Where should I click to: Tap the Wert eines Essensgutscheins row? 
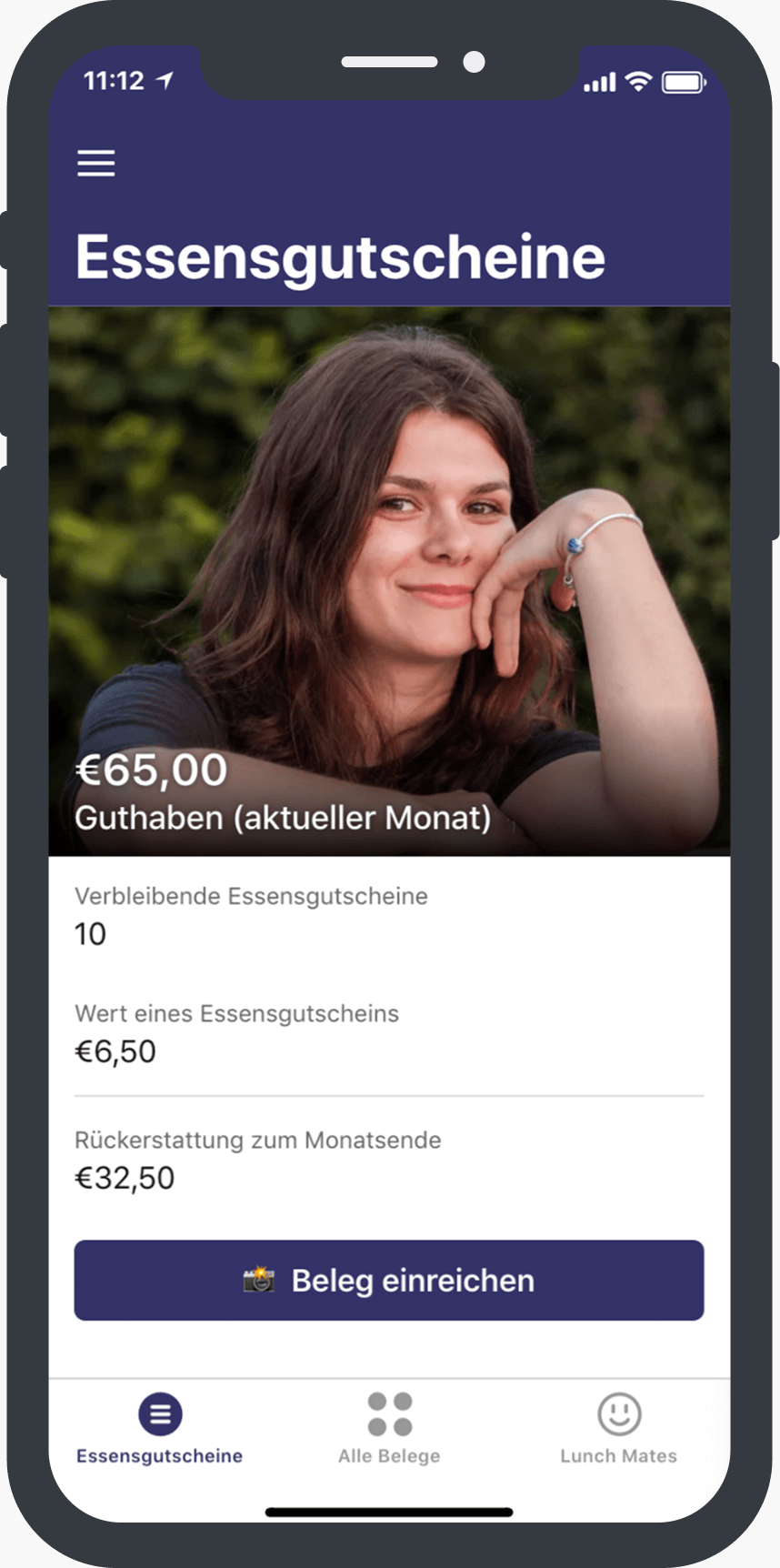(x=389, y=1033)
